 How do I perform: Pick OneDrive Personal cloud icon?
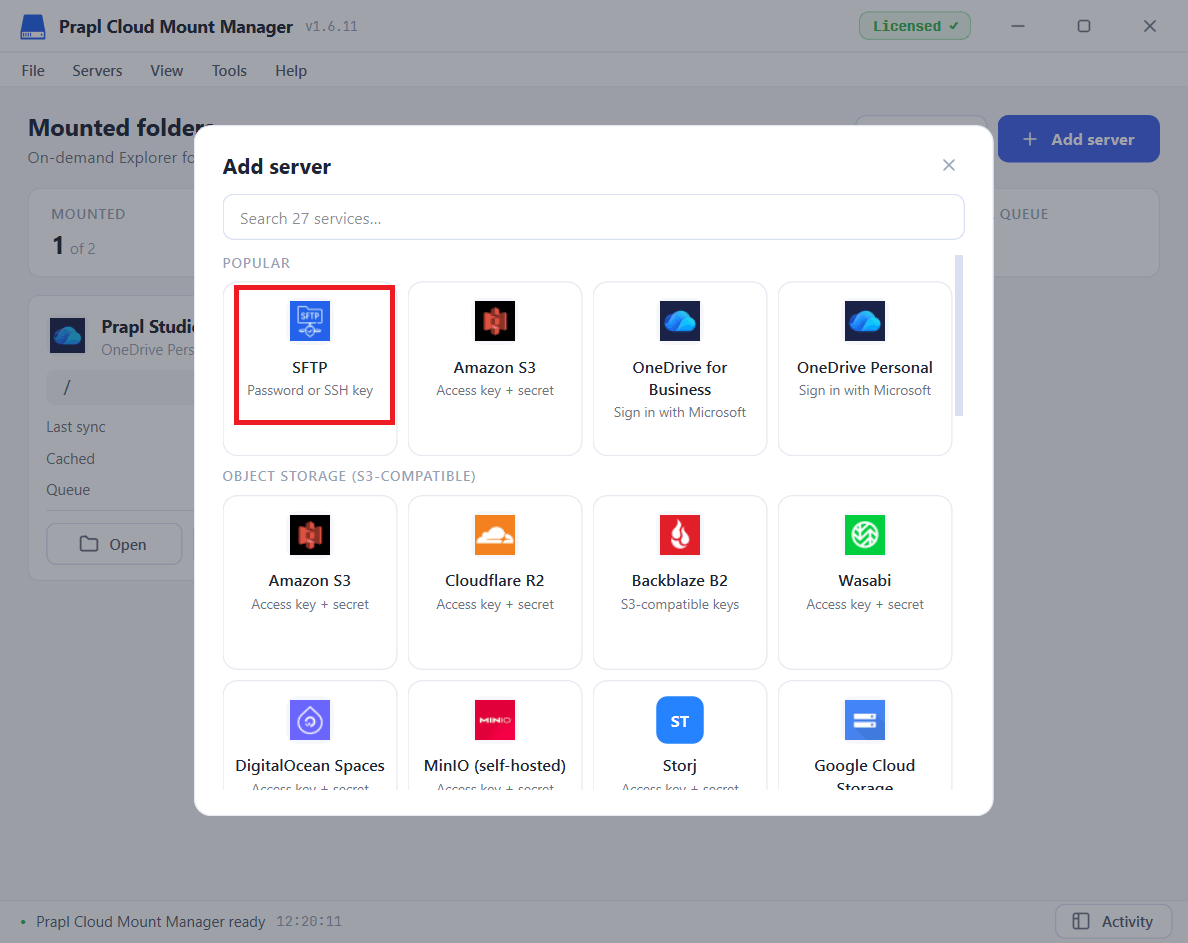[x=864, y=321]
